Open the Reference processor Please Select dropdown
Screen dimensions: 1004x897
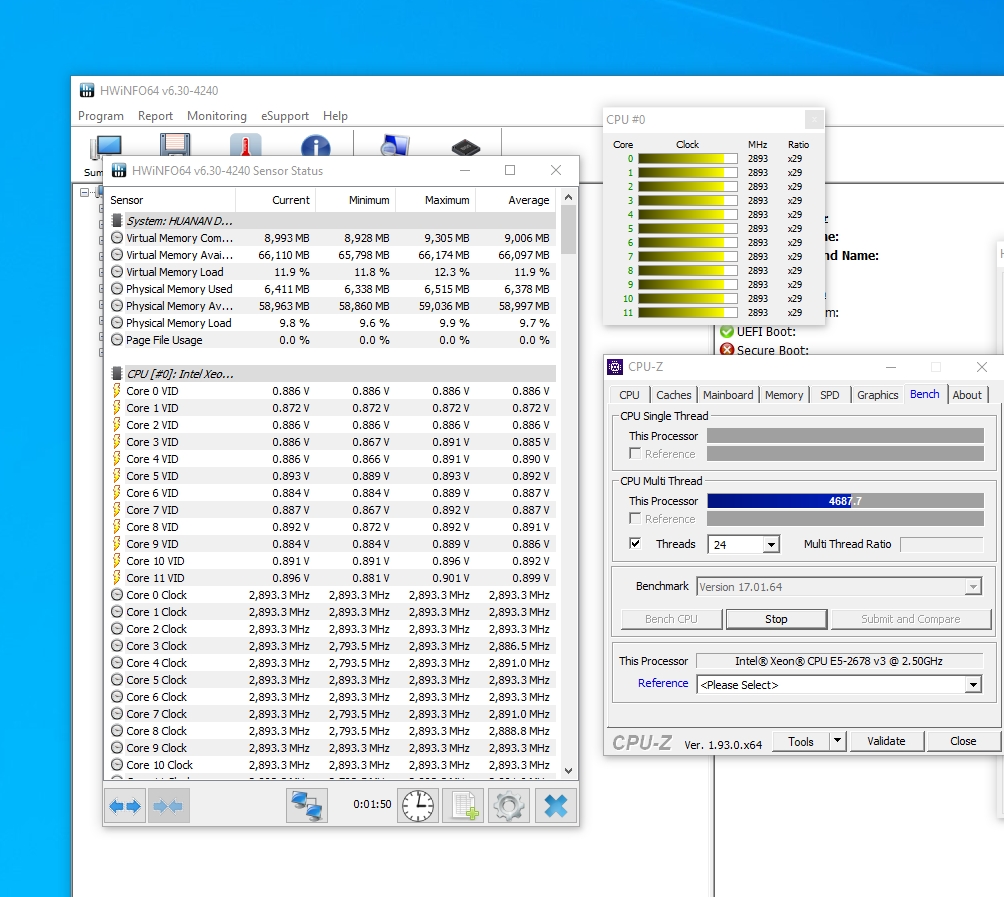pyautogui.click(x=972, y=685)
